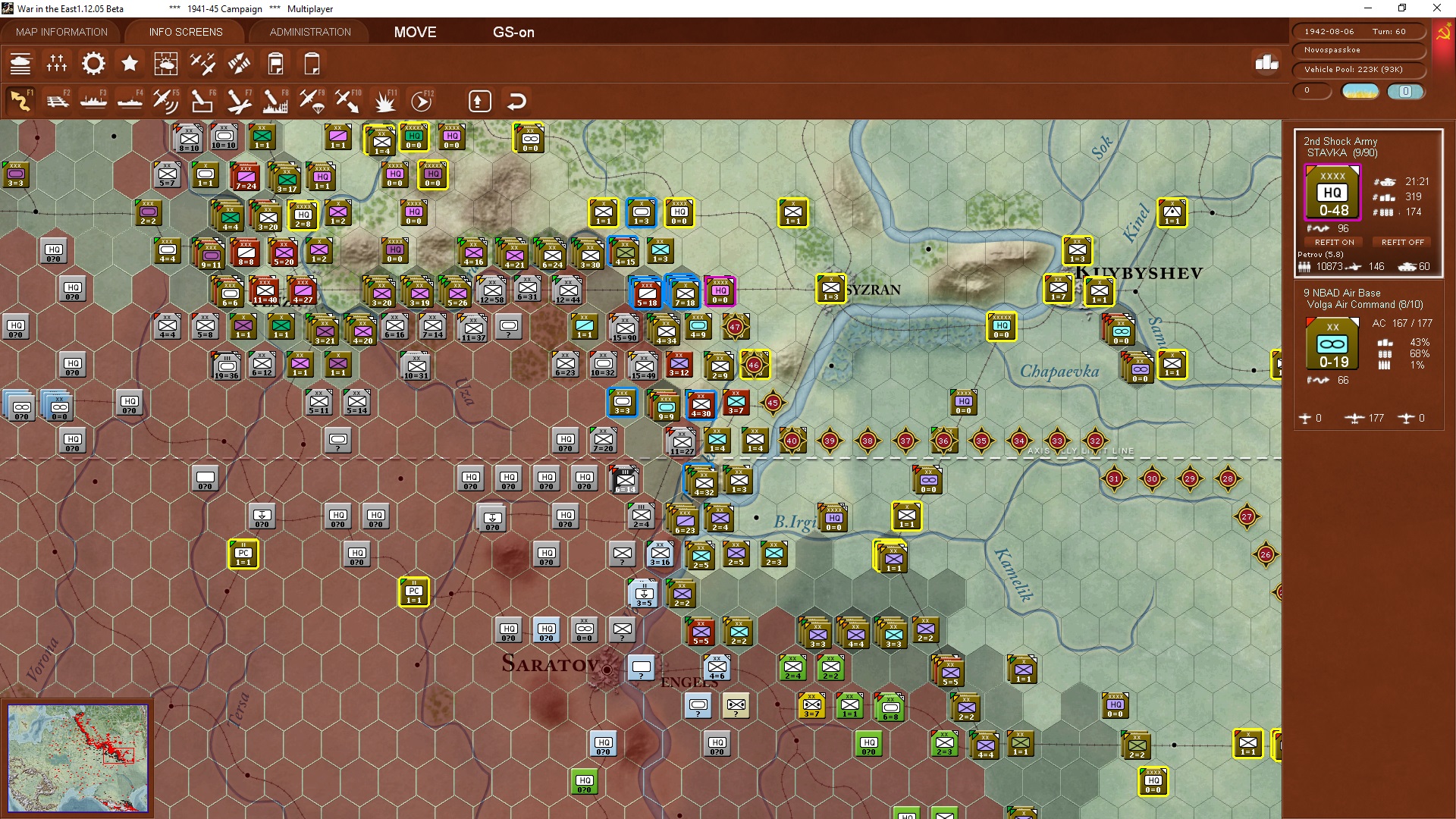Select the F6 bomb unit mode icon
This screenshot has height=819, width=1456.
tap(202, 101)
